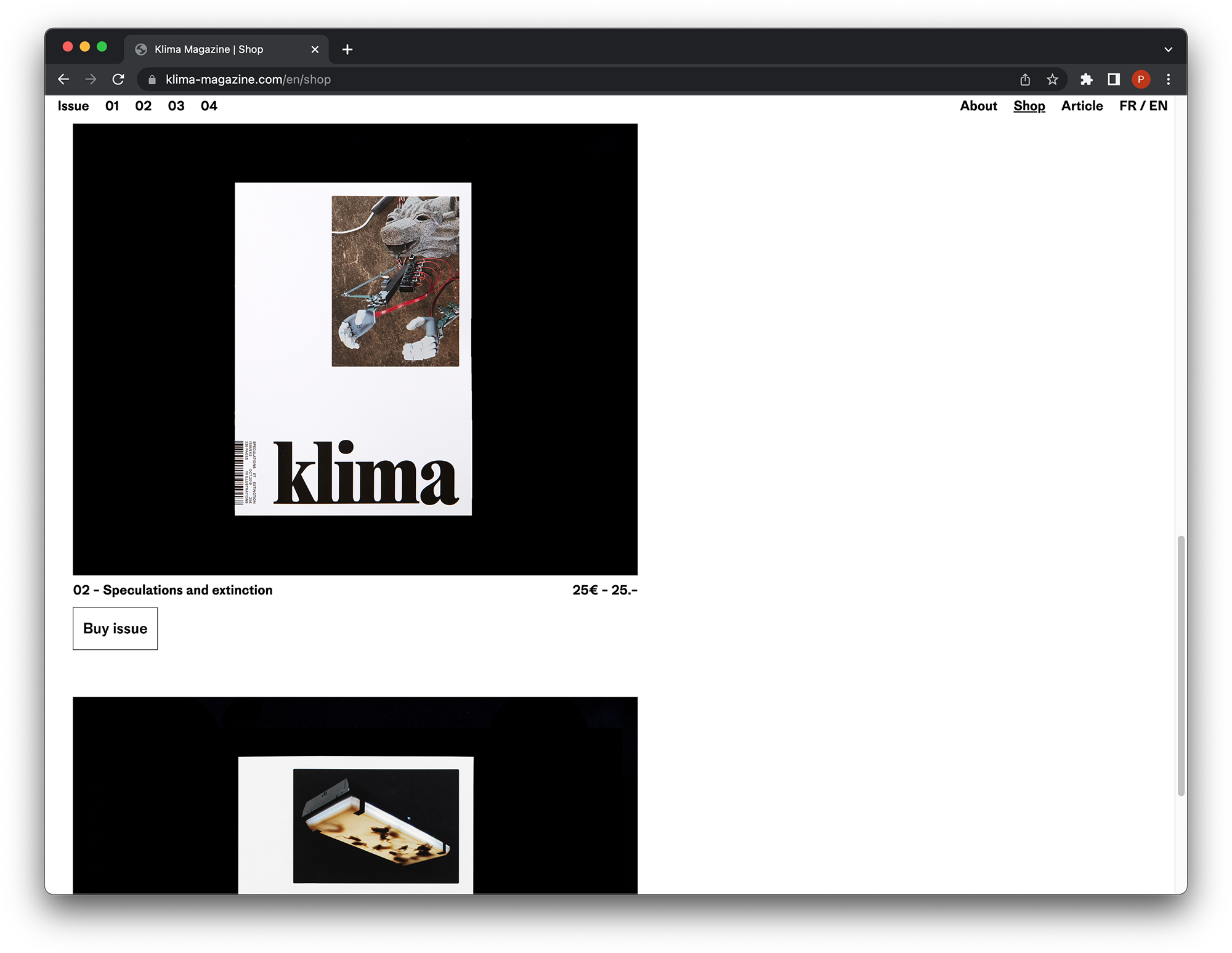Go to the Article page
The height and width of the screenshot is (953, 1232).
[x=1082, y=106]
